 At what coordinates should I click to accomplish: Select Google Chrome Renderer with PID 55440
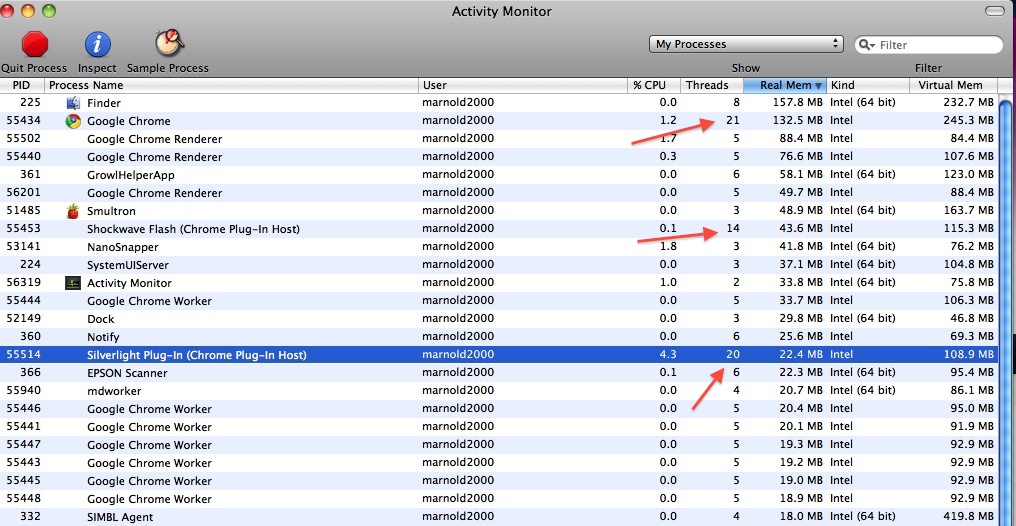[499, 157]
